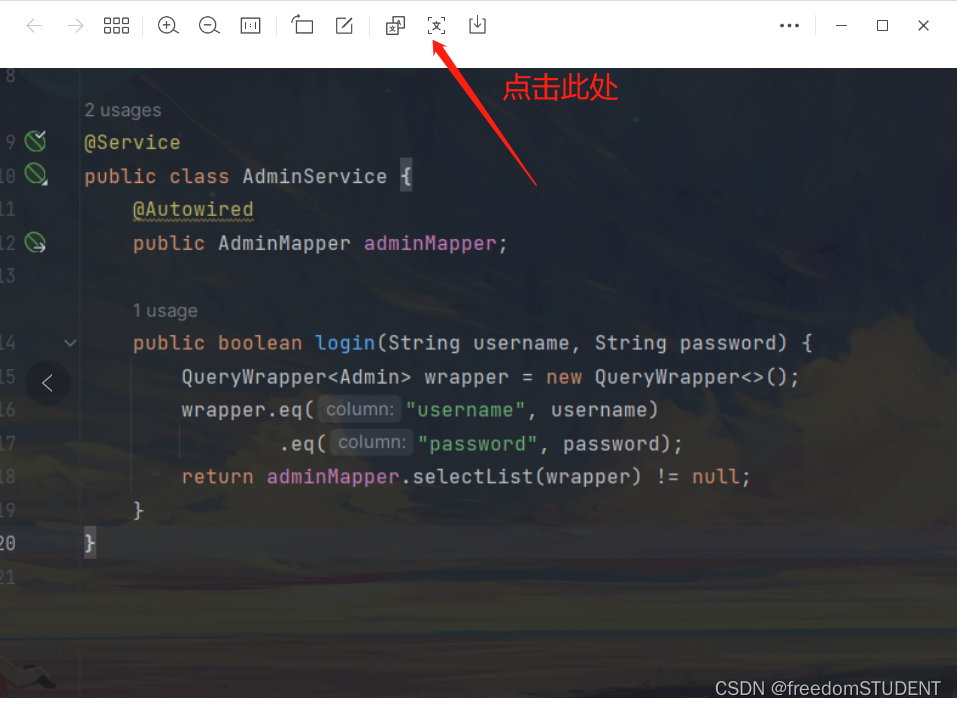Click the @Autowired annotation
The image size is (957, 706).
193,209
